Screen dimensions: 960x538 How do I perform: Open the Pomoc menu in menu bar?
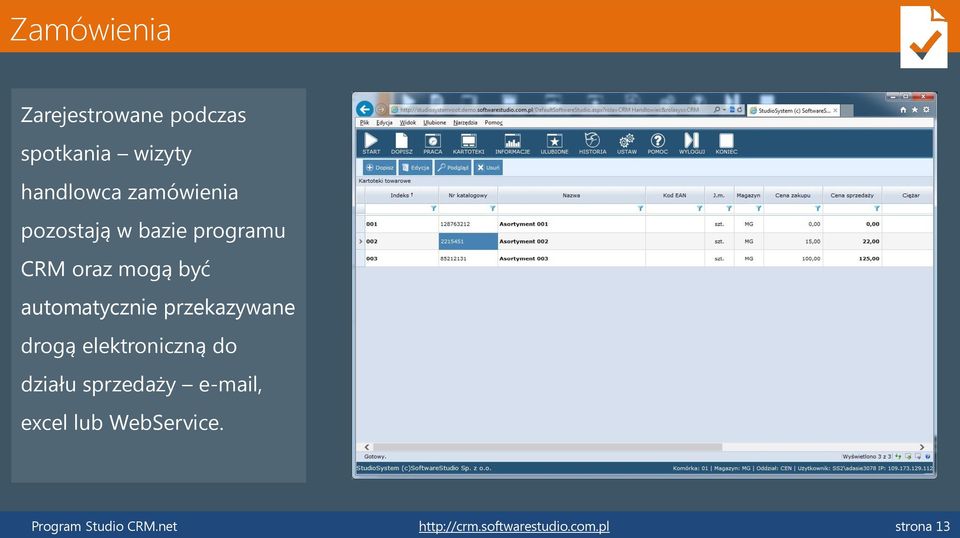point(493,122)
